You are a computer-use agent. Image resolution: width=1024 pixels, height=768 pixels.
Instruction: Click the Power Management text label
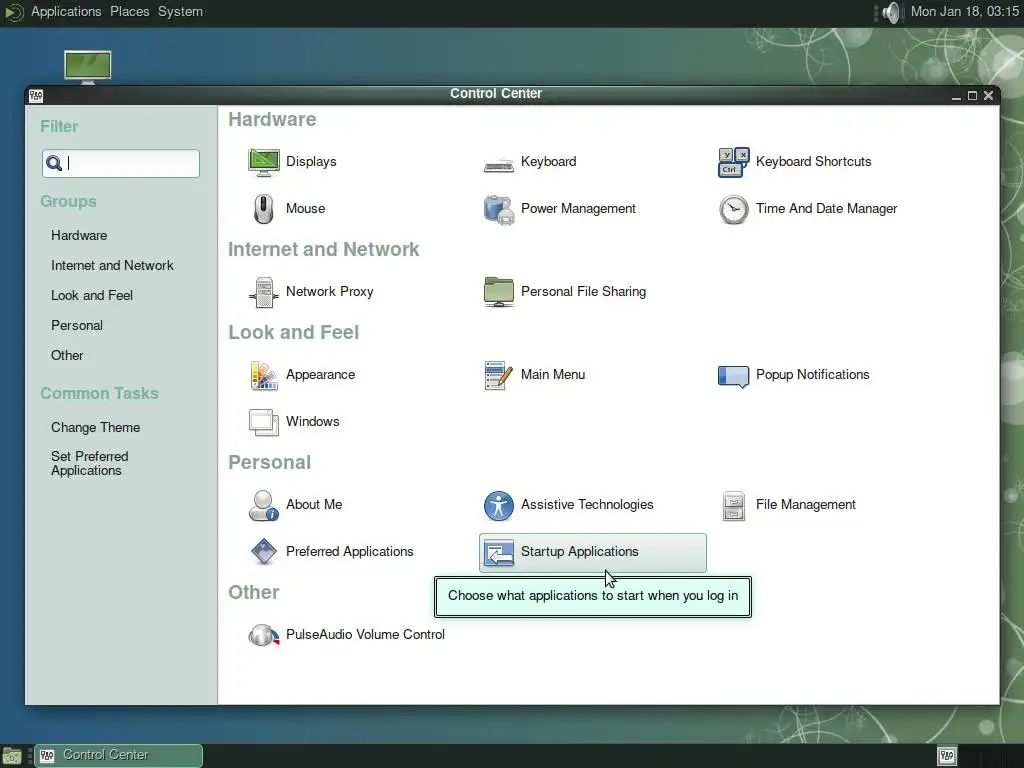coord(578,209)
